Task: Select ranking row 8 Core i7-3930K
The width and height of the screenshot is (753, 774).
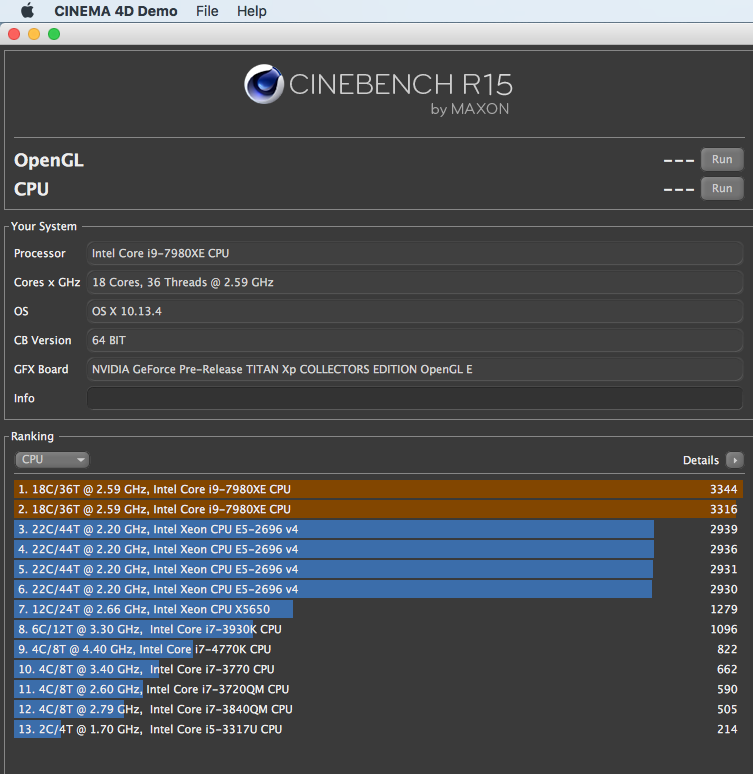Action: coord(378,629)
